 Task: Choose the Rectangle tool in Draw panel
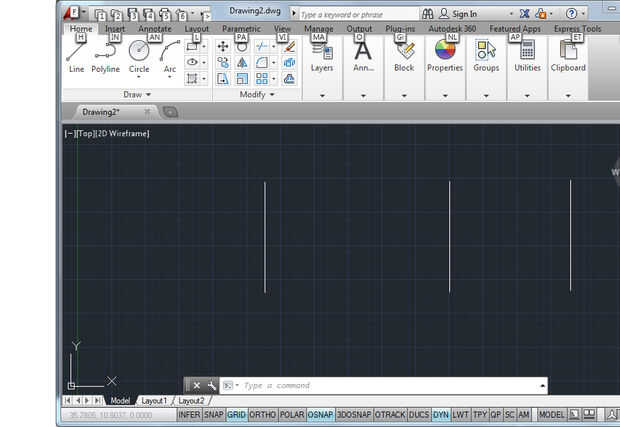tap(192, 47)
